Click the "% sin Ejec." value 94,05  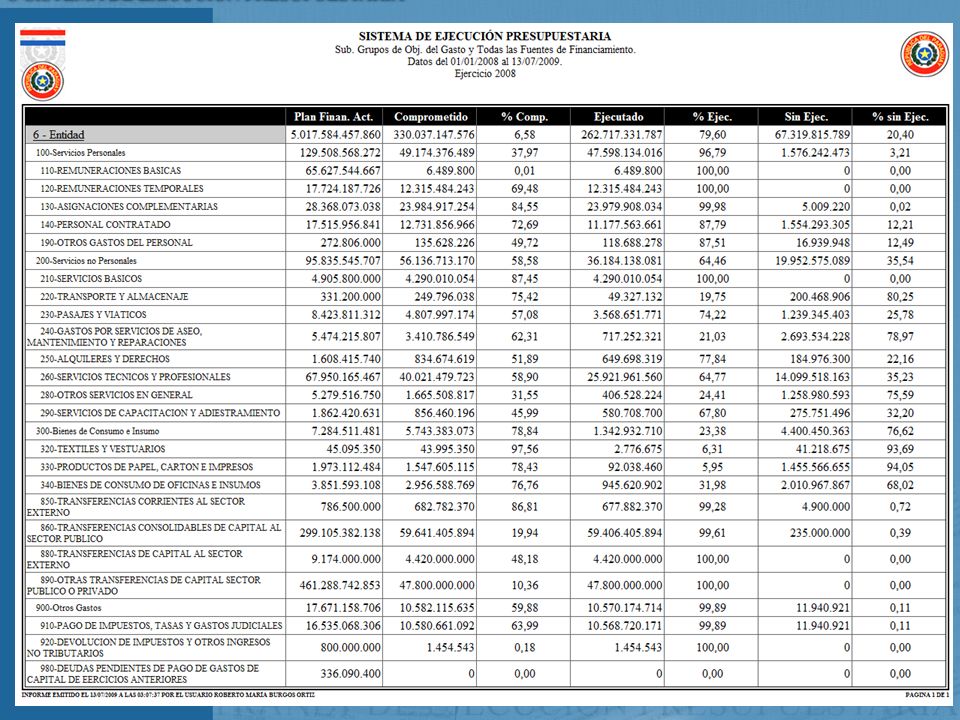pos(900,467)
